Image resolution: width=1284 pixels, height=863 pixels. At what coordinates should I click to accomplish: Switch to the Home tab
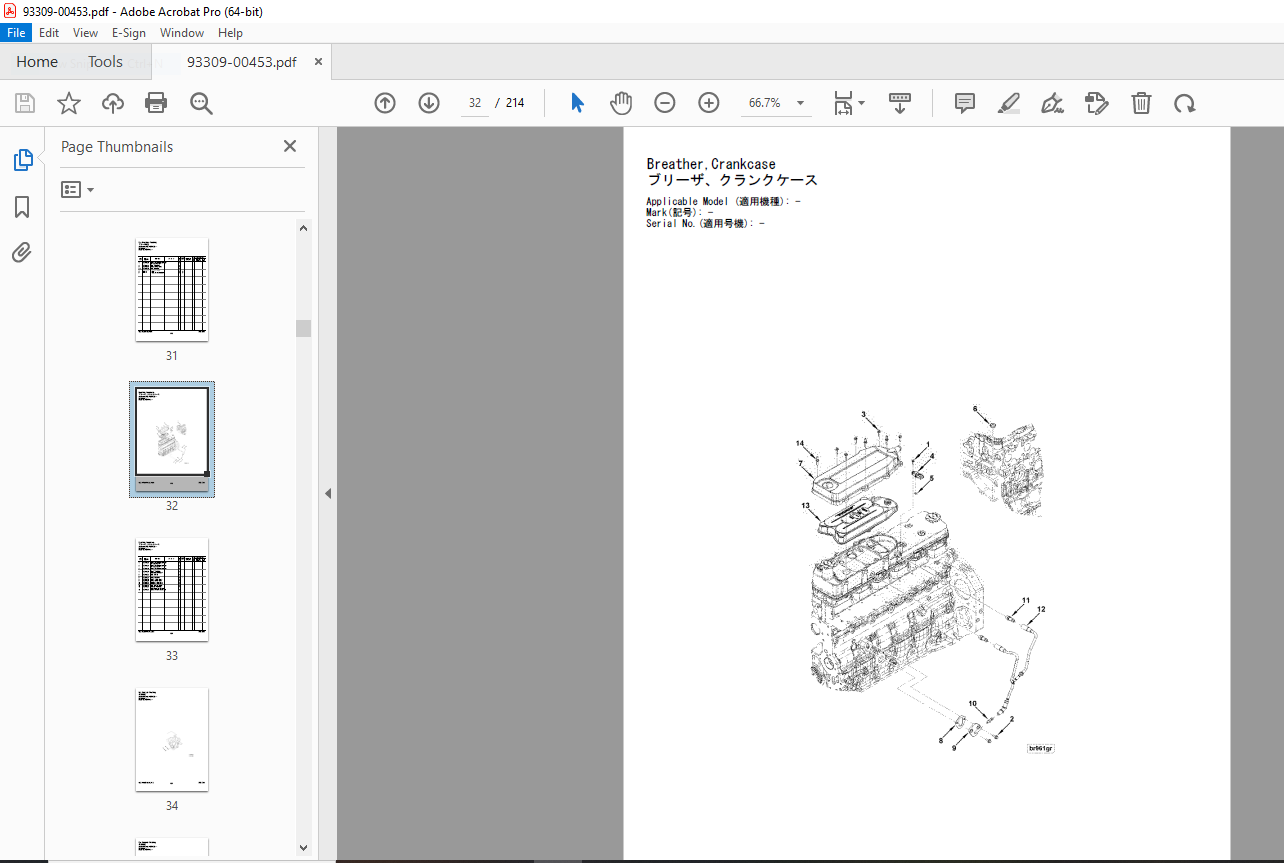click(37, 62)
